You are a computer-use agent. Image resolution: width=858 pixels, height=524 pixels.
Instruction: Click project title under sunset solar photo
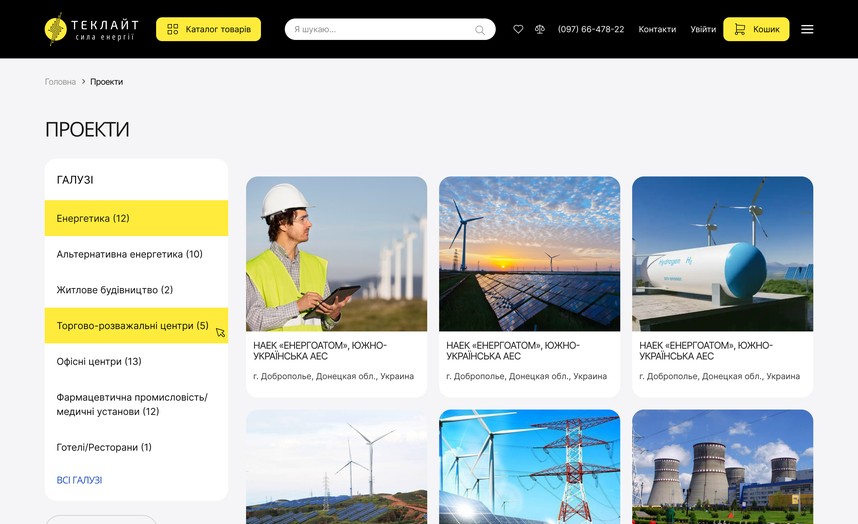[x=513, y=351]
